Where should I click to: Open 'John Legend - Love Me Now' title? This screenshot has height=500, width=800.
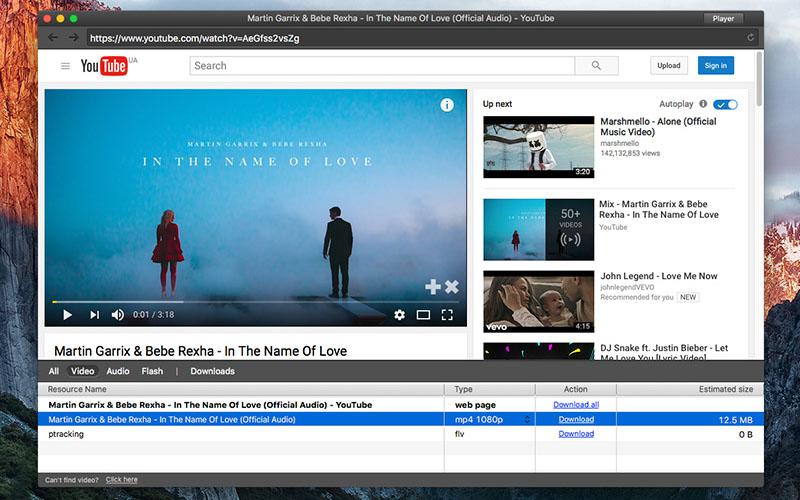coord(659,276)
